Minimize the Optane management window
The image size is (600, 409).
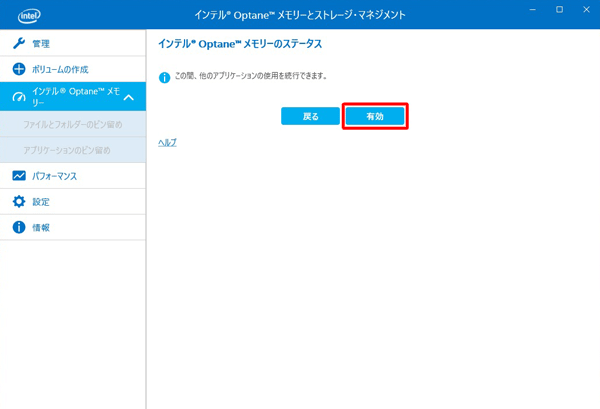click(x=533, y=10)
